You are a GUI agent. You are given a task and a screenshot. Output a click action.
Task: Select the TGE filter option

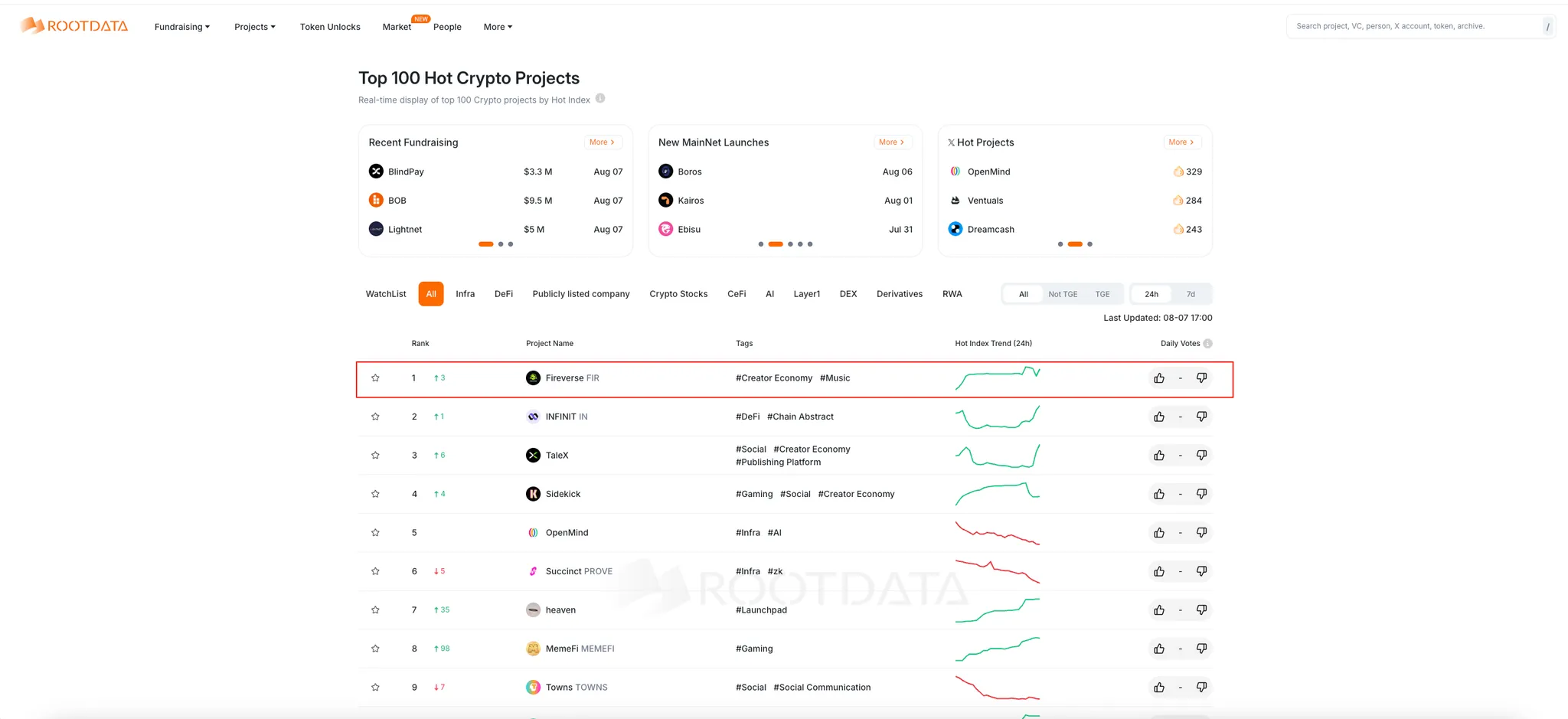click(1102, 294)
